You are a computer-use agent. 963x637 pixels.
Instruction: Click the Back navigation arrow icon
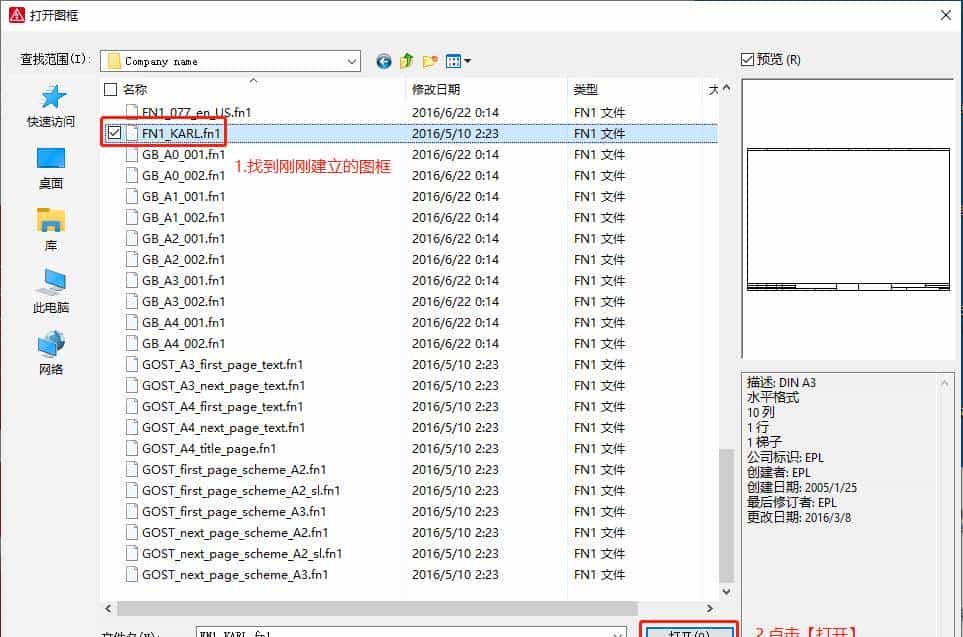coord(384,61)
